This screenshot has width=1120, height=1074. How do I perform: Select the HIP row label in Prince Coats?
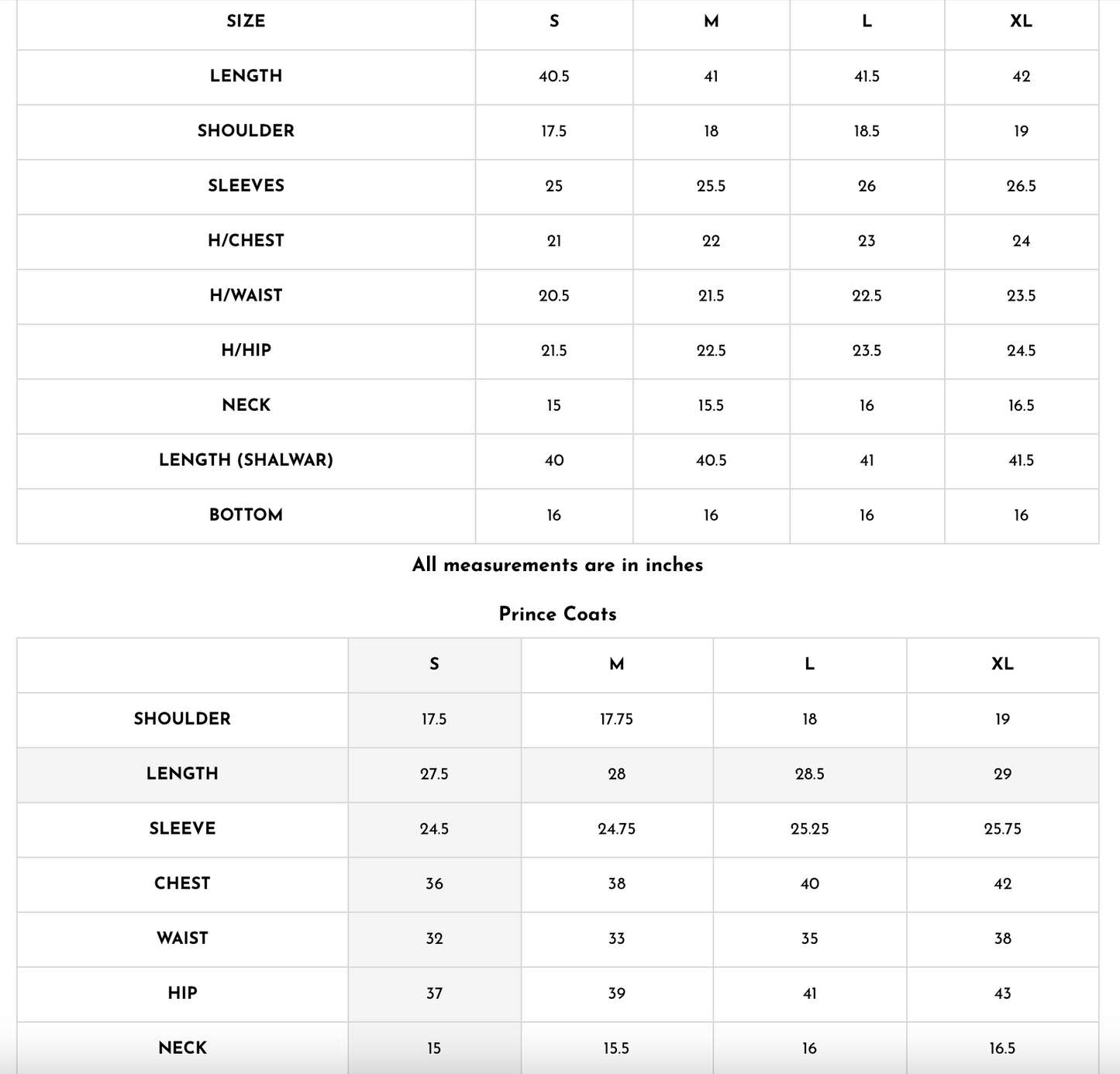182,993
